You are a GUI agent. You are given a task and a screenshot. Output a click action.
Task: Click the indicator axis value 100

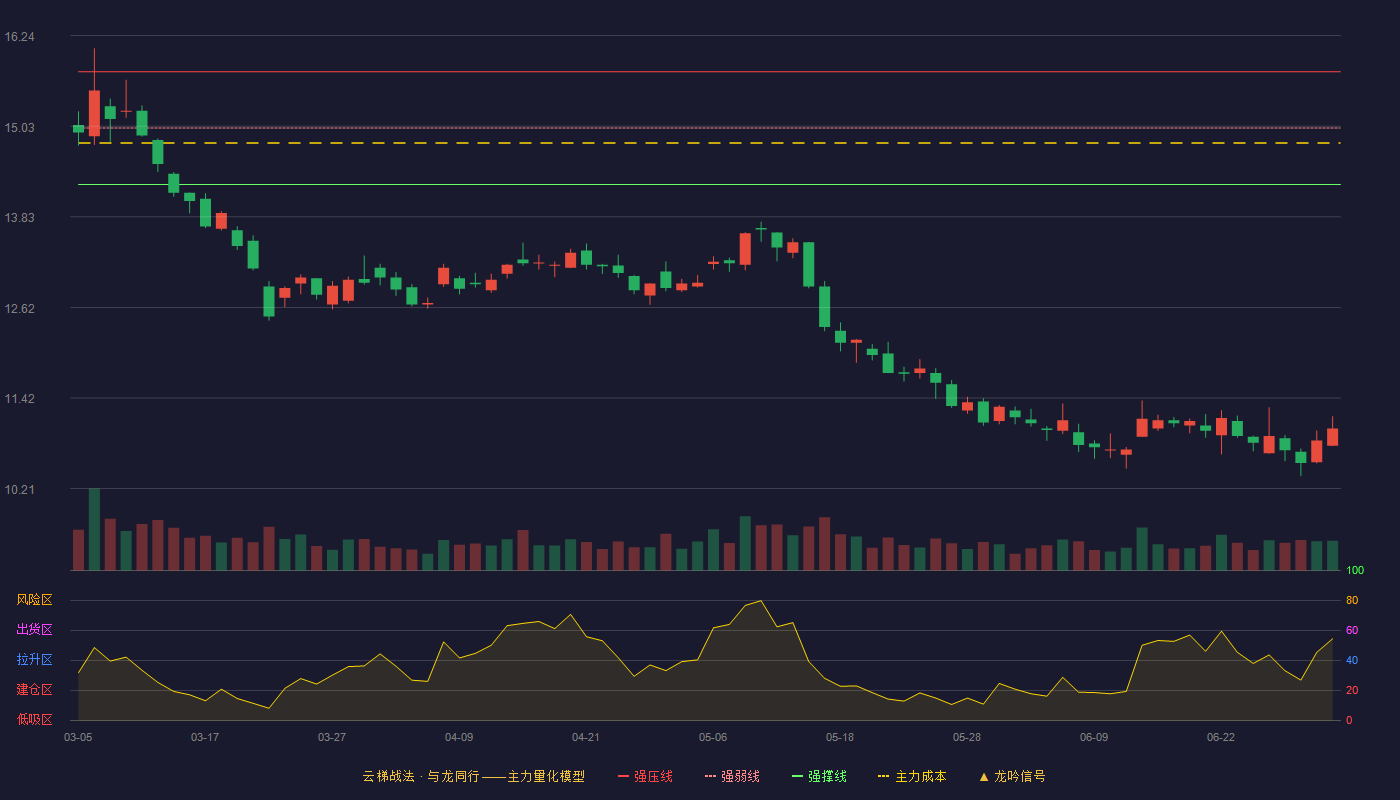pyautogui.click(x=1355, y=571)
